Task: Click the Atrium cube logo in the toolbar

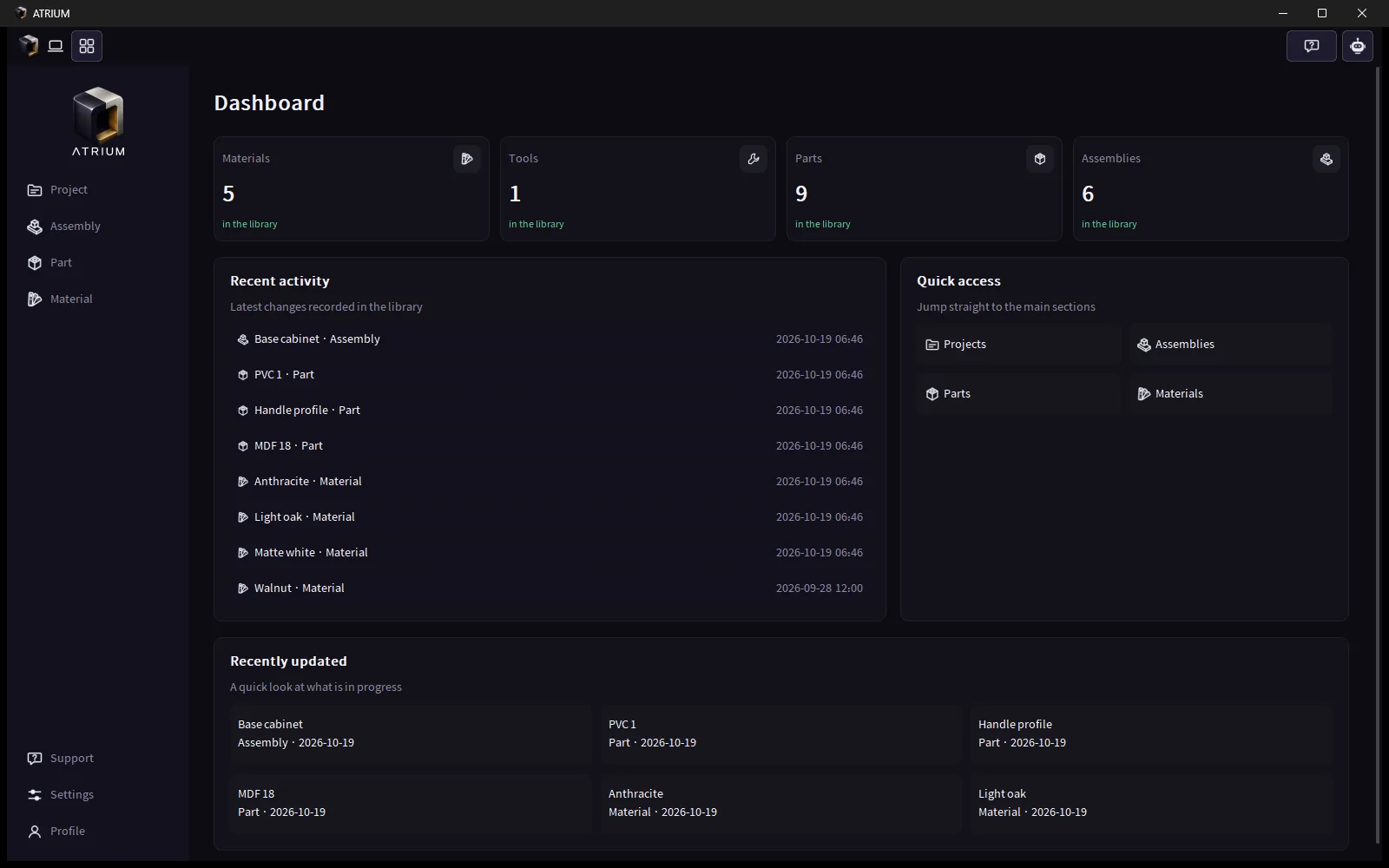Action: coord(29,46)
